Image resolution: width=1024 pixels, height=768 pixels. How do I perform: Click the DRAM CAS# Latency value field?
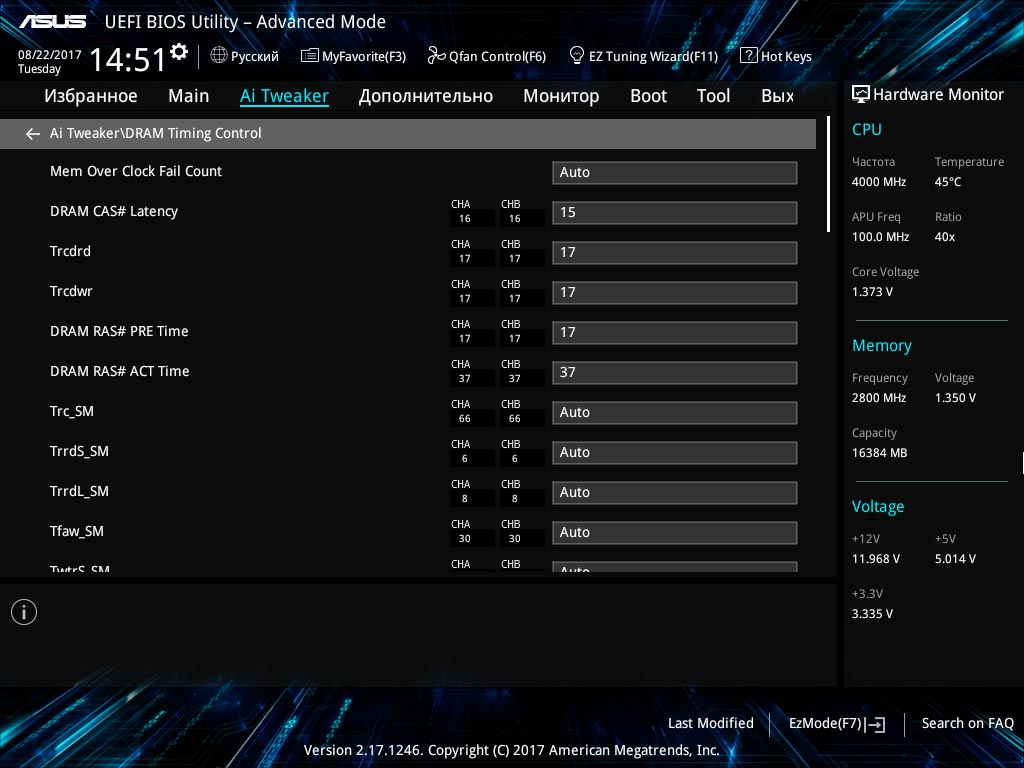point(675,213)
